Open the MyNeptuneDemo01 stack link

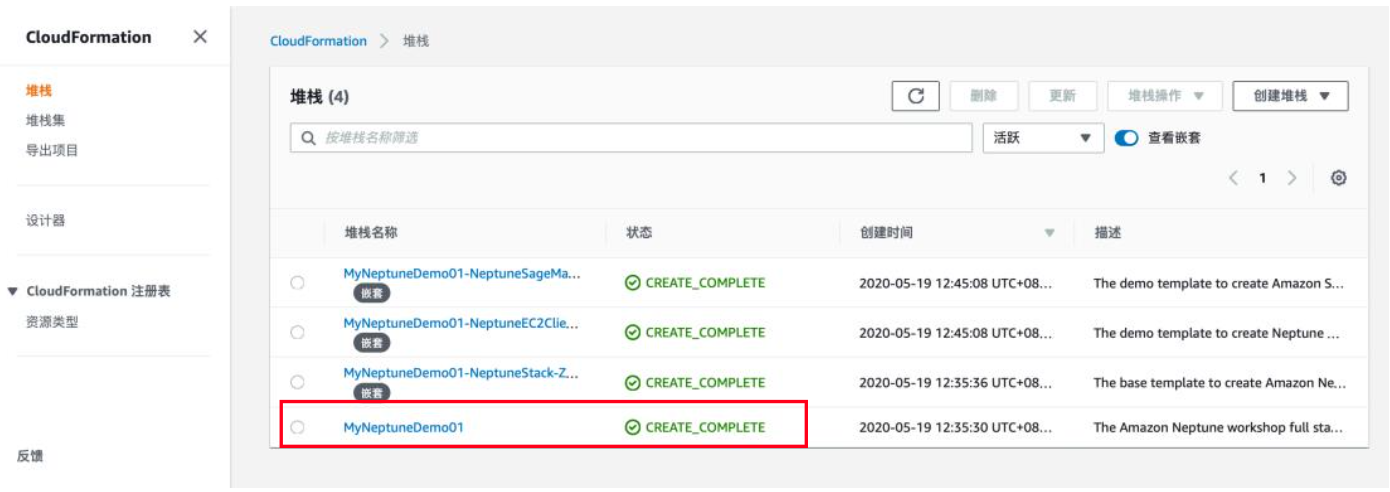404,427
